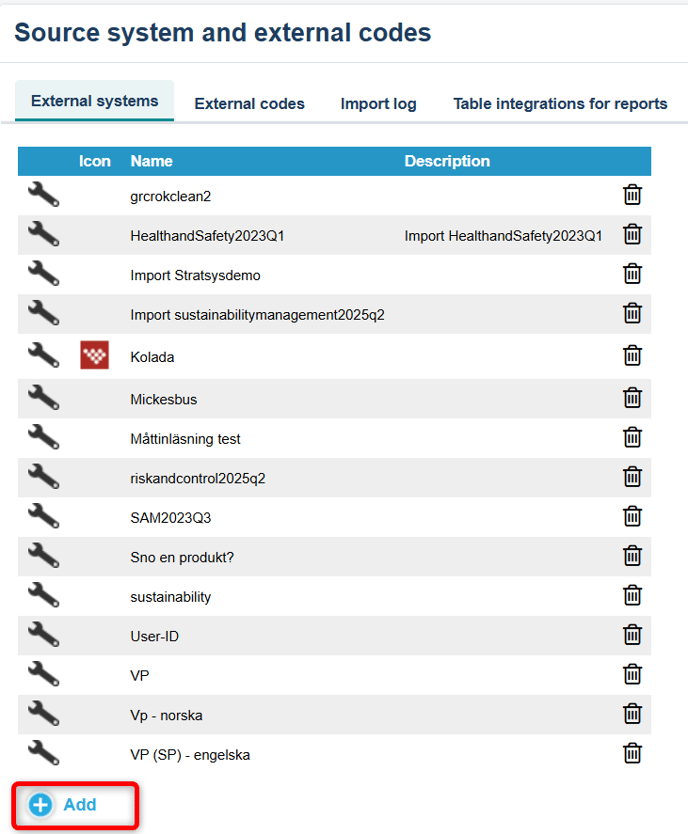Click the Description column header

(x=447, y=161)
